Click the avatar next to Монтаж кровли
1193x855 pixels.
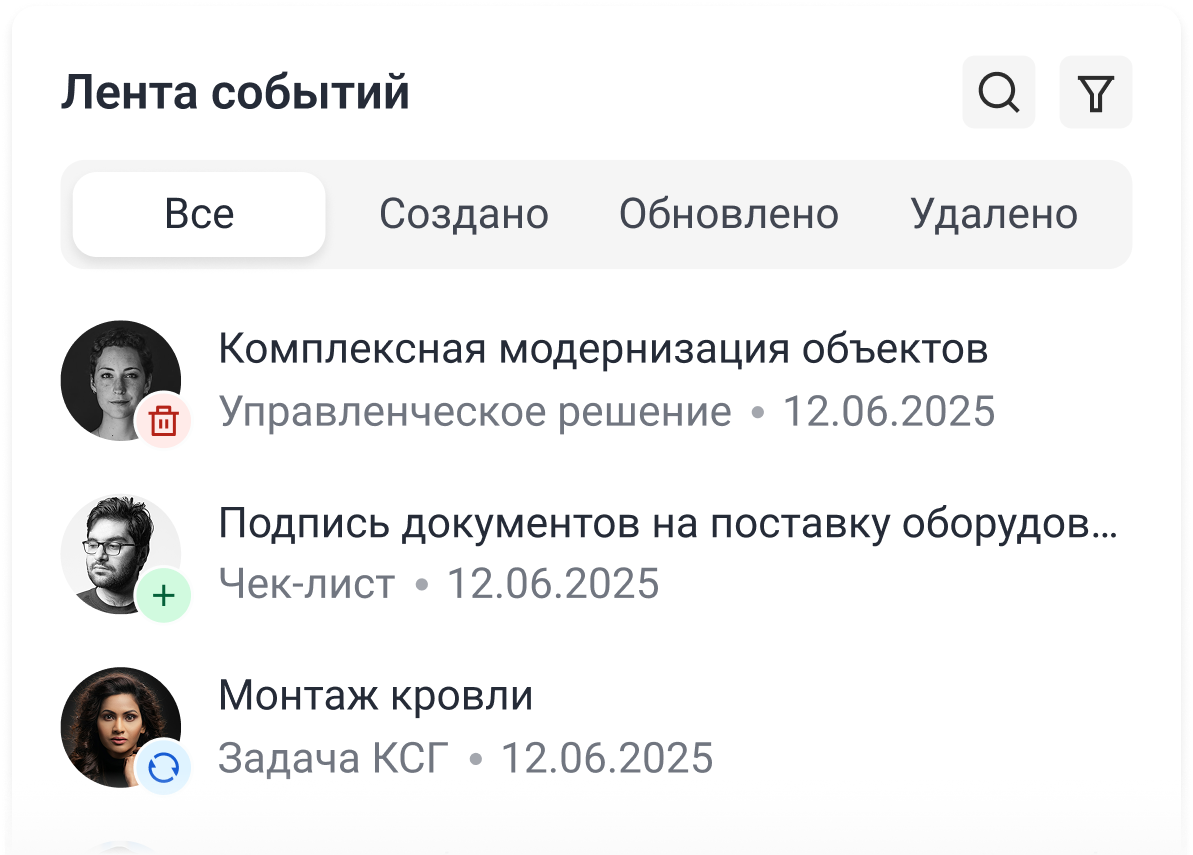click(x=121, y=727)
